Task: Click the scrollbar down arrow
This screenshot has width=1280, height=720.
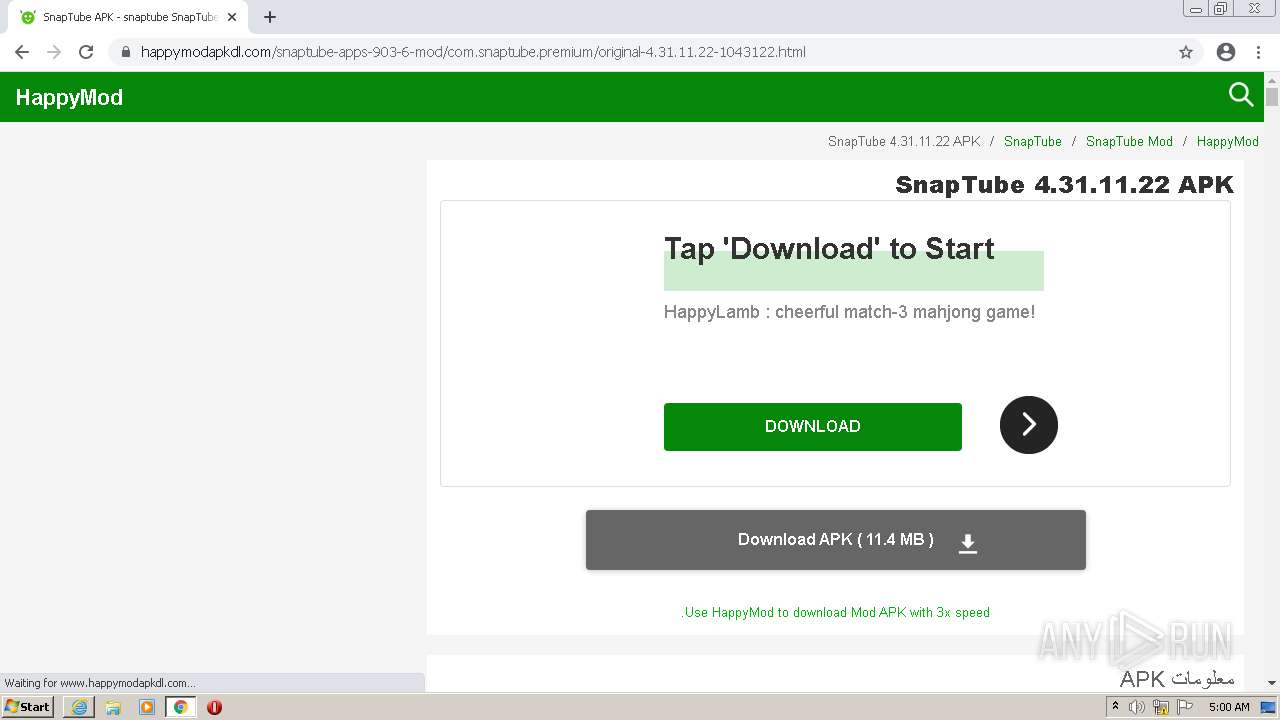Action: point(1272,682)
